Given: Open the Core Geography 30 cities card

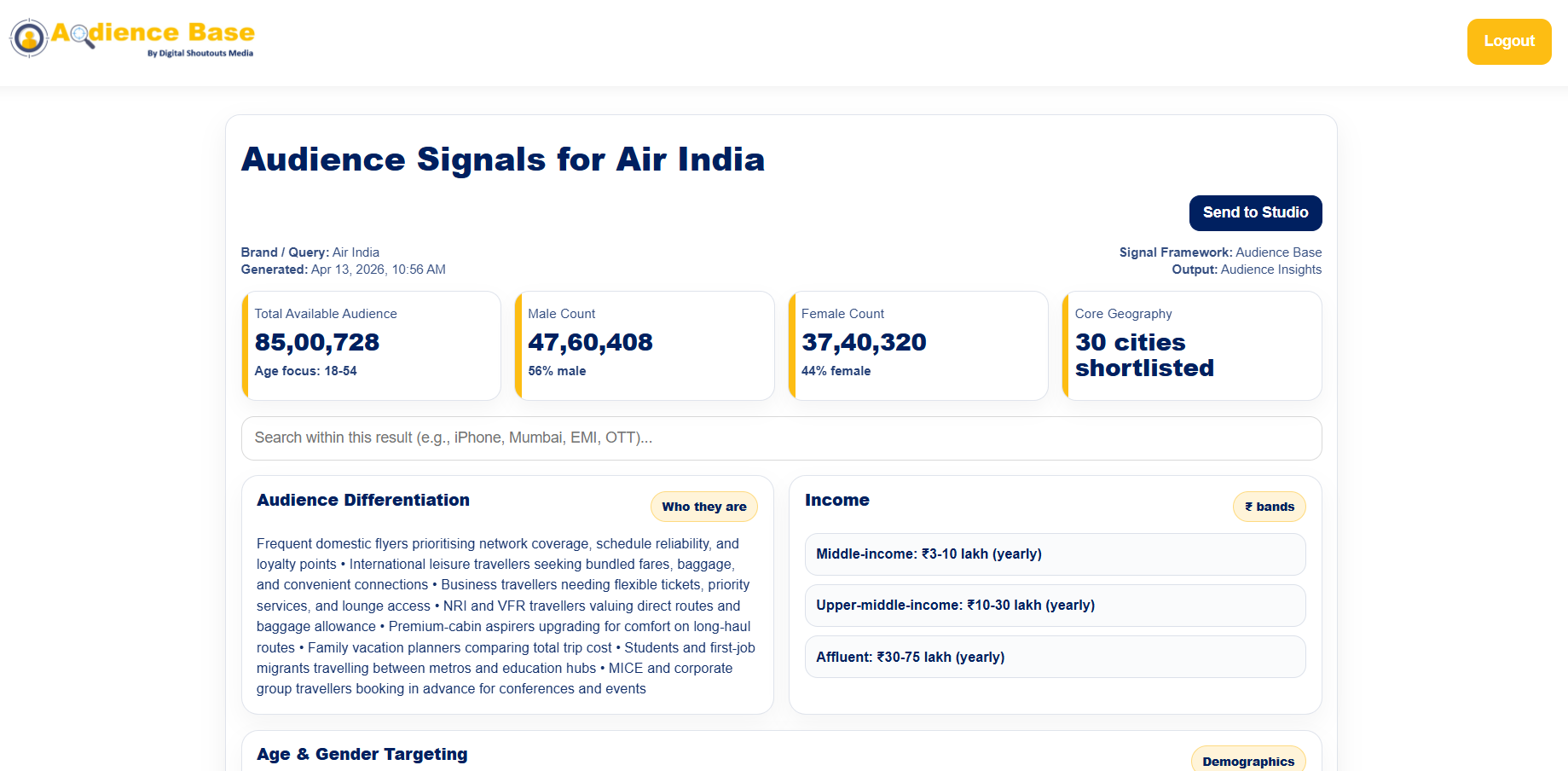Looking at the screenshot, I should 1192,345.
